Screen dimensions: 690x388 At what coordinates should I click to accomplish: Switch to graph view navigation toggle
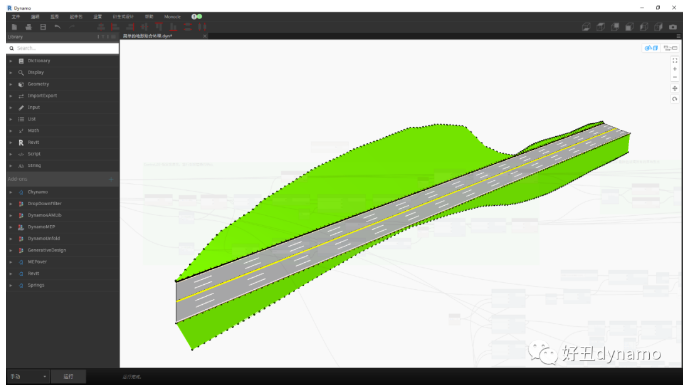[x=671, y=48]
